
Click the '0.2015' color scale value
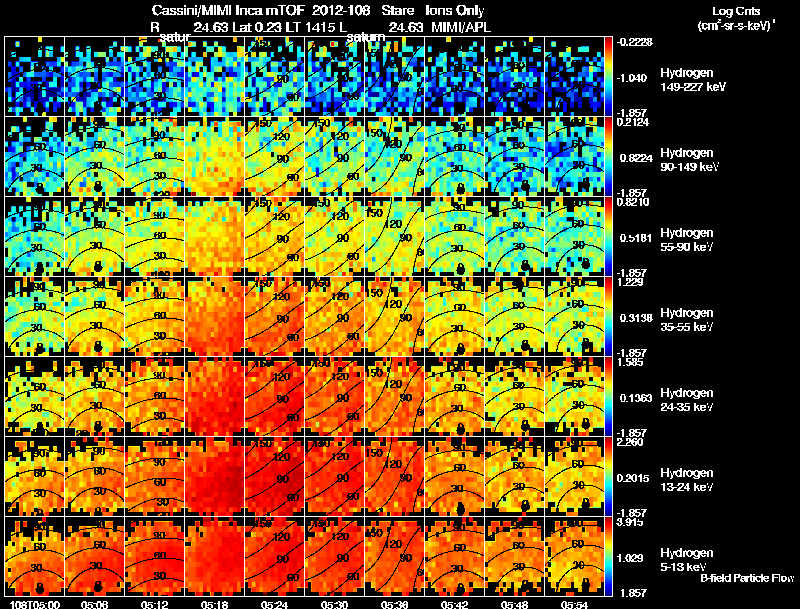click(633, 478)
